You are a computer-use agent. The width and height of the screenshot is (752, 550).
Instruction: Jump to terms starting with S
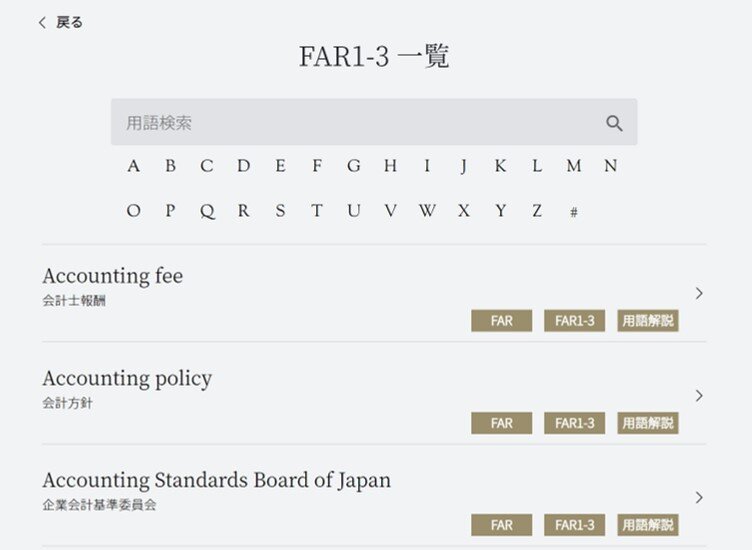click(280, 211)
